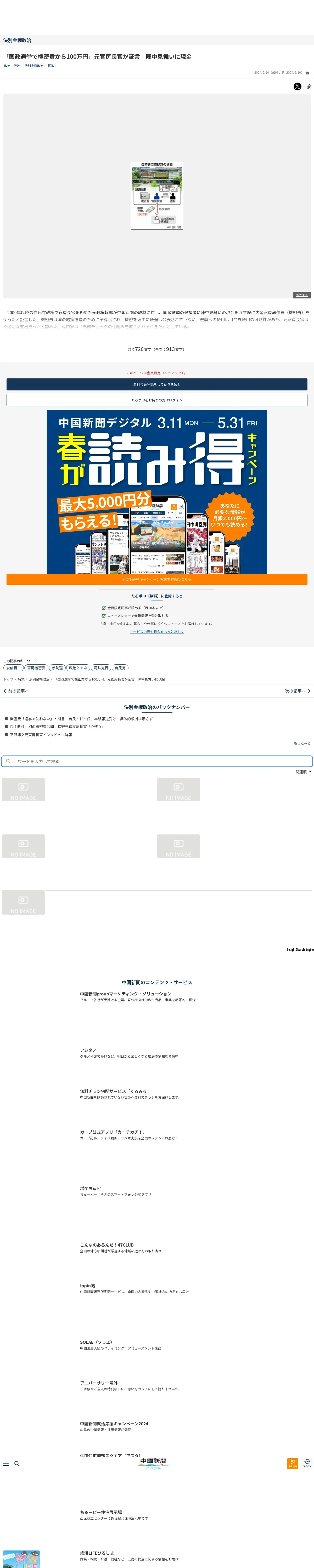Open 中国新聞就活応援キャンペーン2024 link
314x1568 pixels.
114,1424
